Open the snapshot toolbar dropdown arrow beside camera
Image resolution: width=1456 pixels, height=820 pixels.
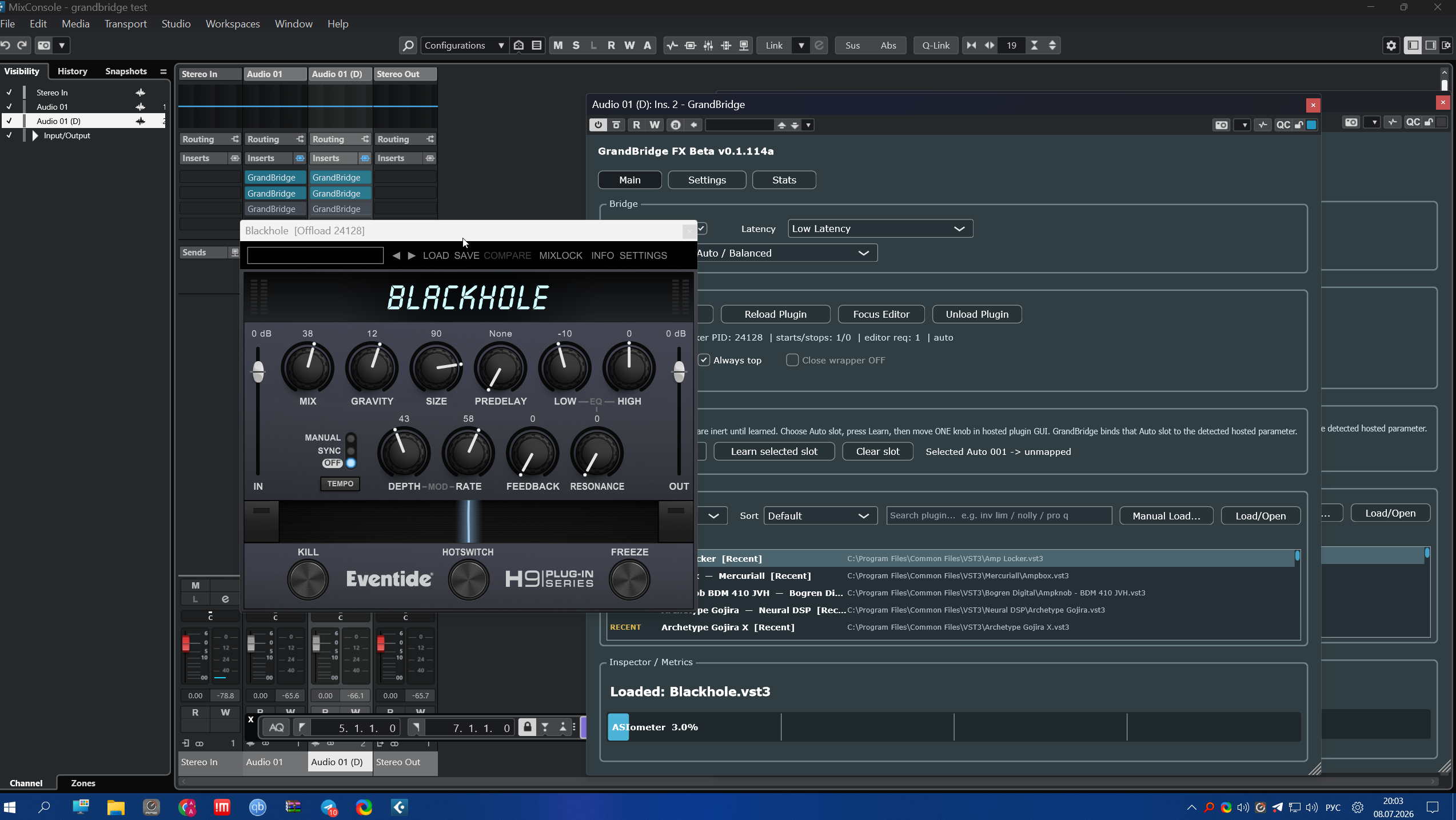pyautogui.click(x=62, y=45)
